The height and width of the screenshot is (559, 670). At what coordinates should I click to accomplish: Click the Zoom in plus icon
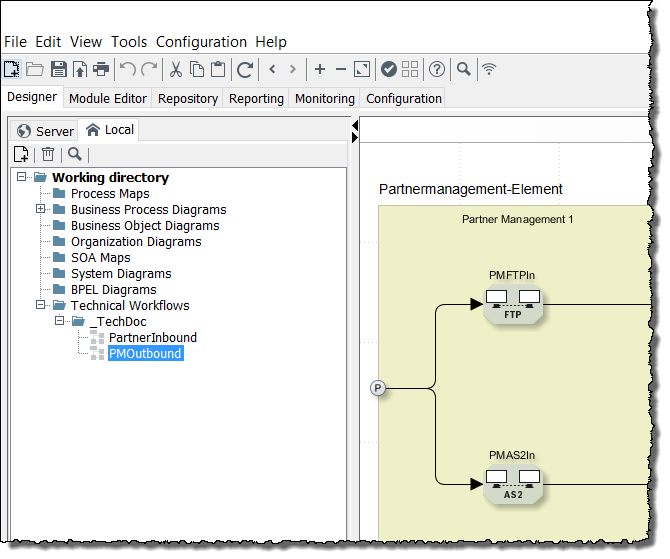pyautogui.click(x=320, y=69)
